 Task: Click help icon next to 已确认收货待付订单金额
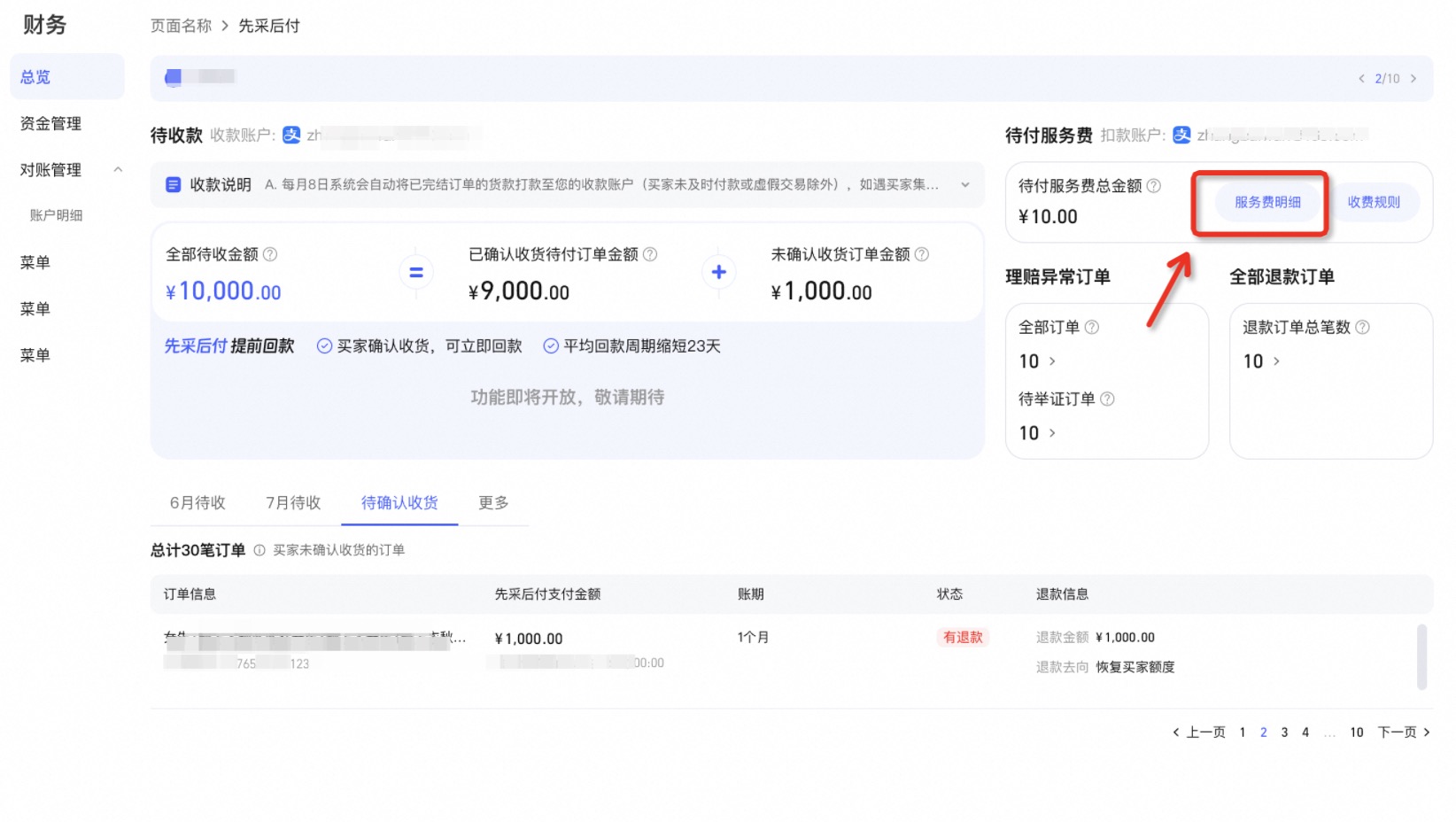[x=650, y=254]
